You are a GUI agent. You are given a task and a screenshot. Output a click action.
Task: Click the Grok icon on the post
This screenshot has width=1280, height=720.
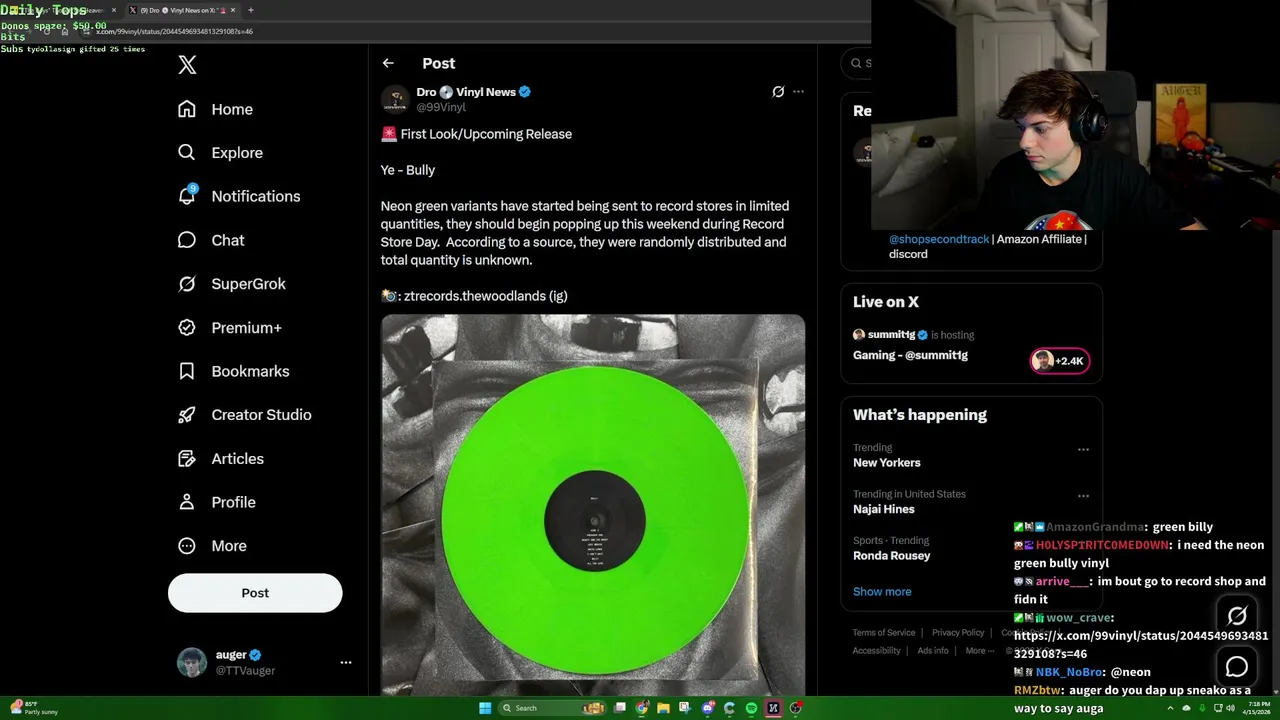(x=778, y=91)
